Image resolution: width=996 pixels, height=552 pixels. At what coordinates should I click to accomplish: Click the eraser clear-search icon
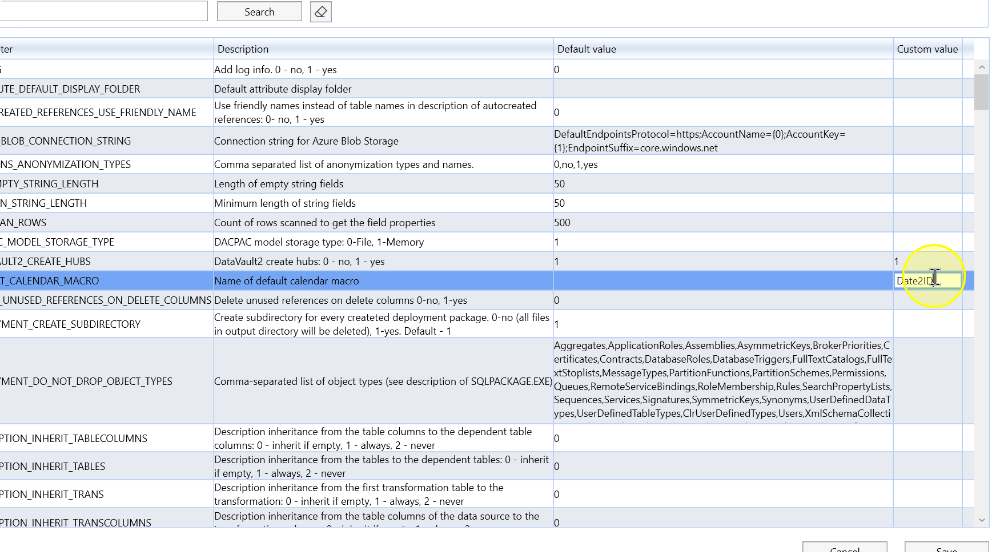point(321,11)
